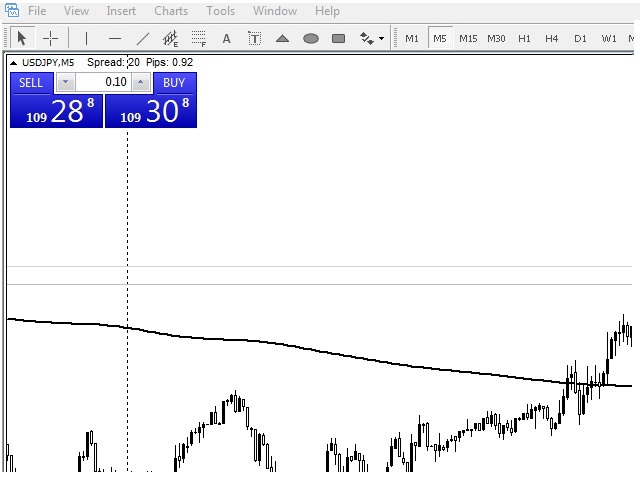Image resolution: width=640 pixels, height=480 pixels.
Task: Select the horizontal line tool
Action: click(x=115, y=39)
